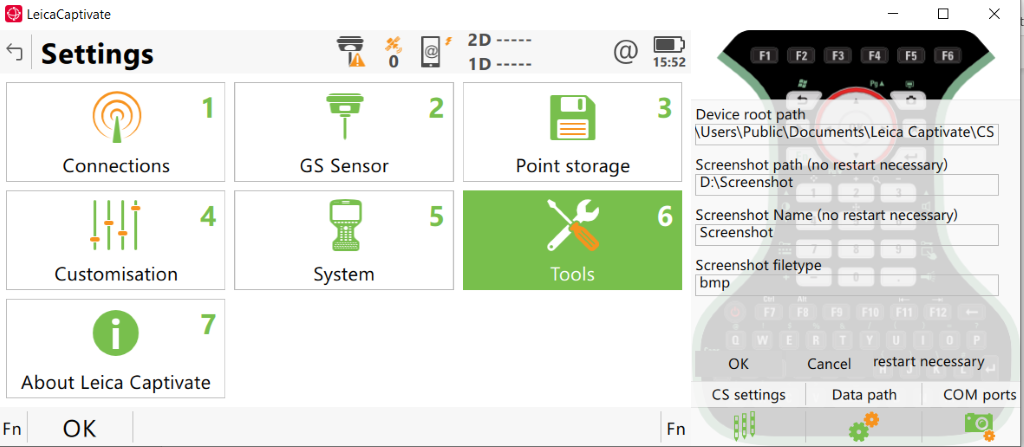
Task: Click the Device root path field
Action: [847, 133]
